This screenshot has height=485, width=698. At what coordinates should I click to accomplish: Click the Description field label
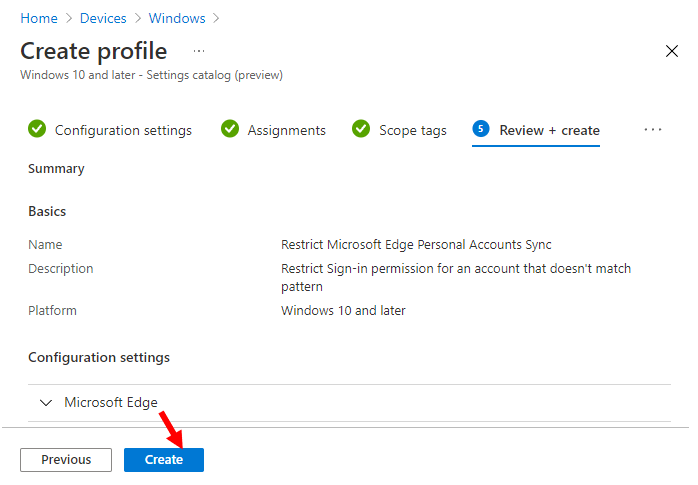(61, 269)
